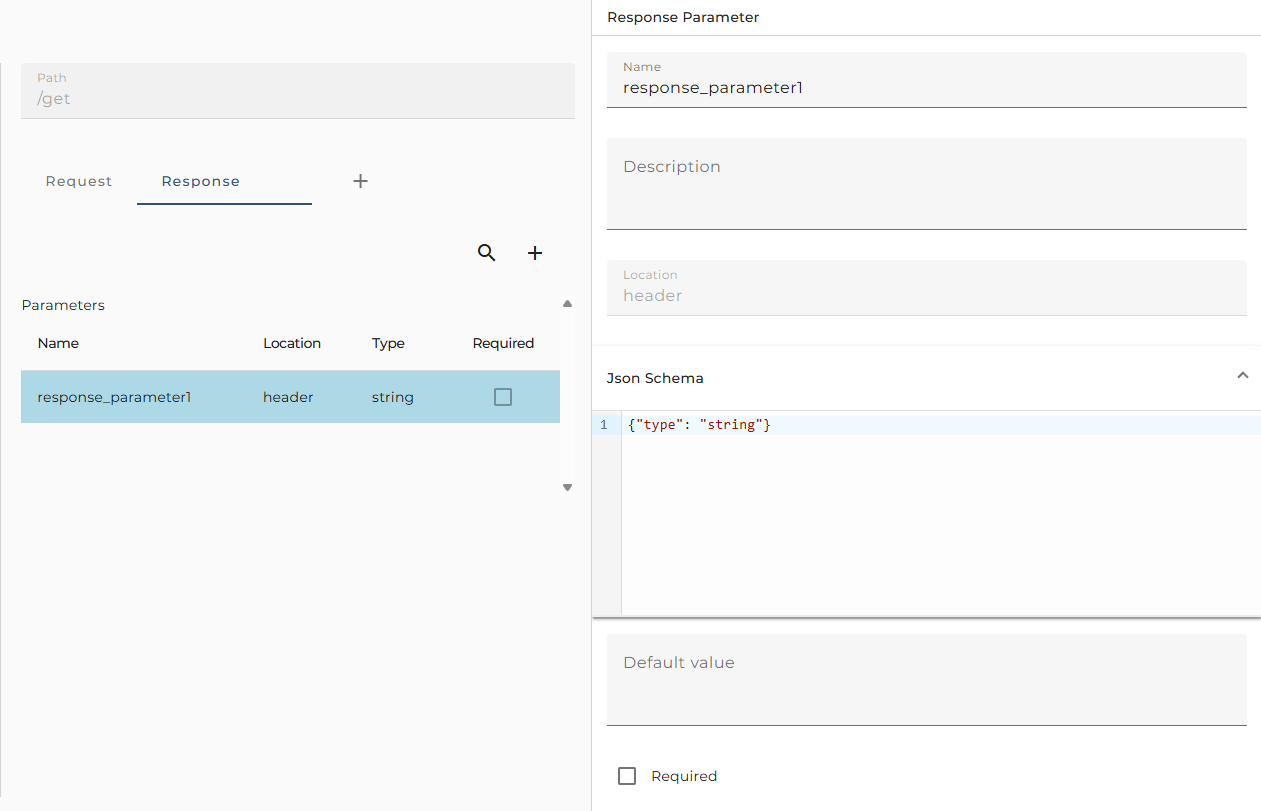The height and width of the screenshot is (811, 1261).
Task: Edit the Name field response_parameter1
Action: click(927, 80)
